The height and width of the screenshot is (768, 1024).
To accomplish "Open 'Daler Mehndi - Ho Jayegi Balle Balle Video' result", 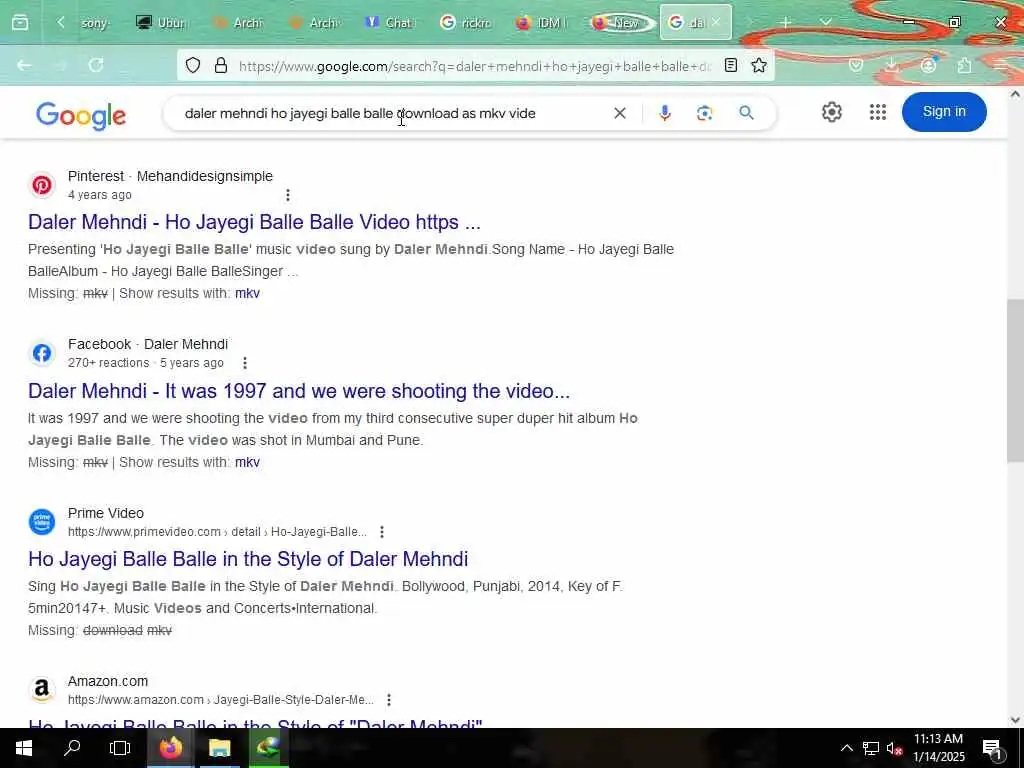I will tap(254, 222).
